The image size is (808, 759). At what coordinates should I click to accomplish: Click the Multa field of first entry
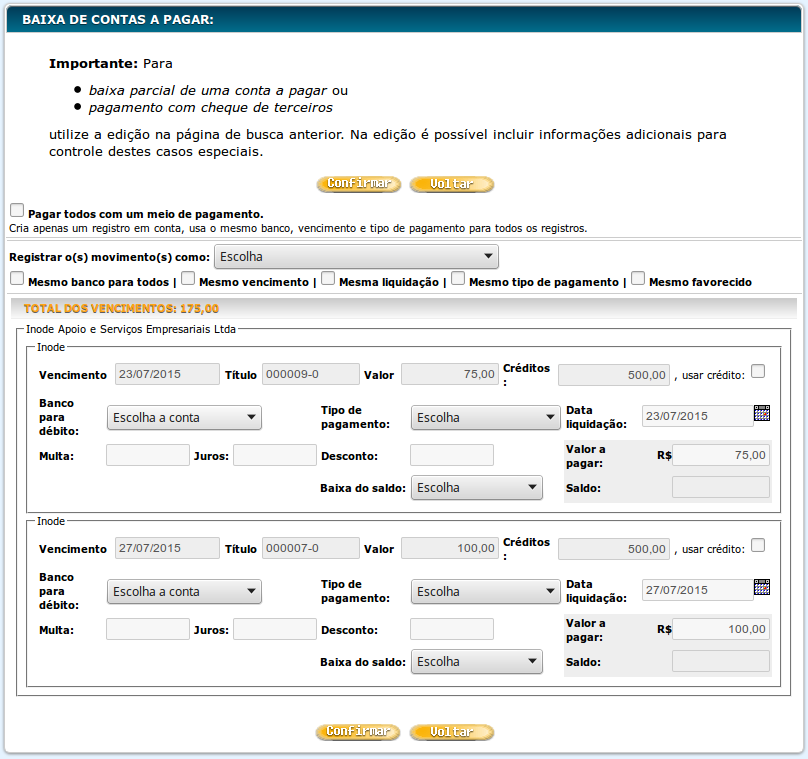147,456
